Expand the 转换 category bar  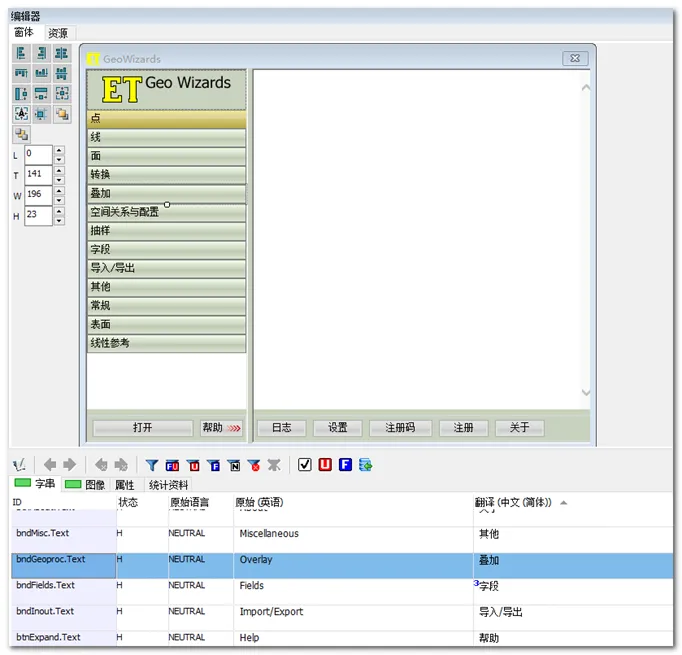tap(167, 175)
